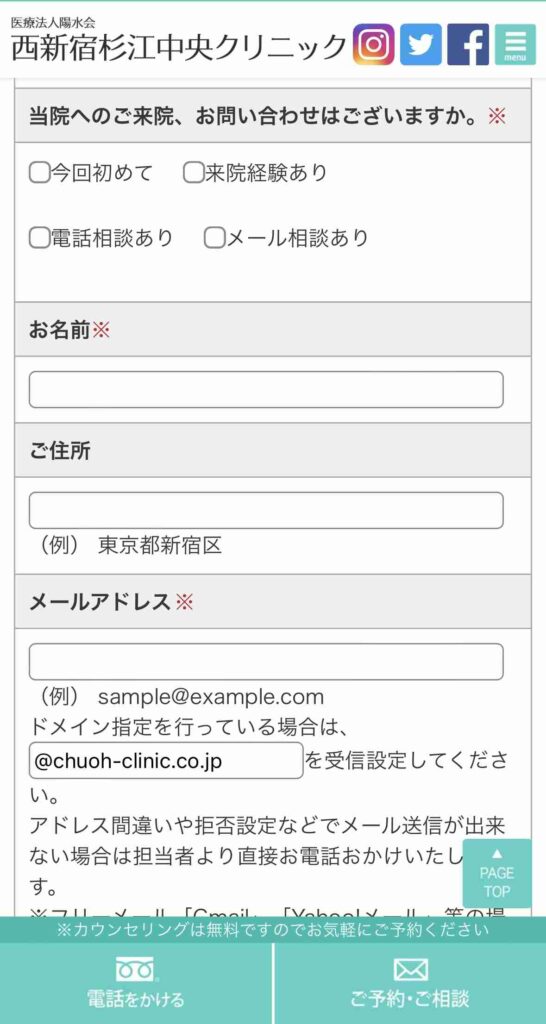Screen dimensions: 546x1024
Task: Open the hamburger menu icon
Action: (x=515, y=44)
